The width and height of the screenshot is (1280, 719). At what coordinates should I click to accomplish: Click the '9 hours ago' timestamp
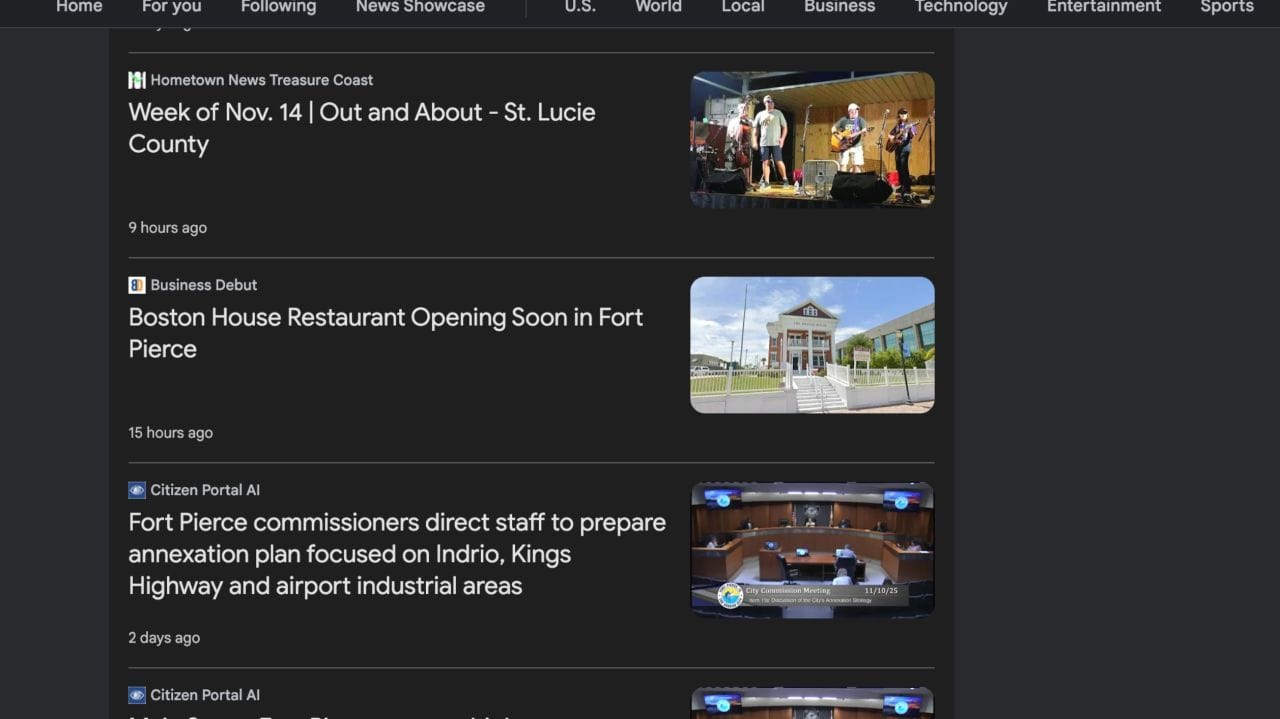coord(168,228)
